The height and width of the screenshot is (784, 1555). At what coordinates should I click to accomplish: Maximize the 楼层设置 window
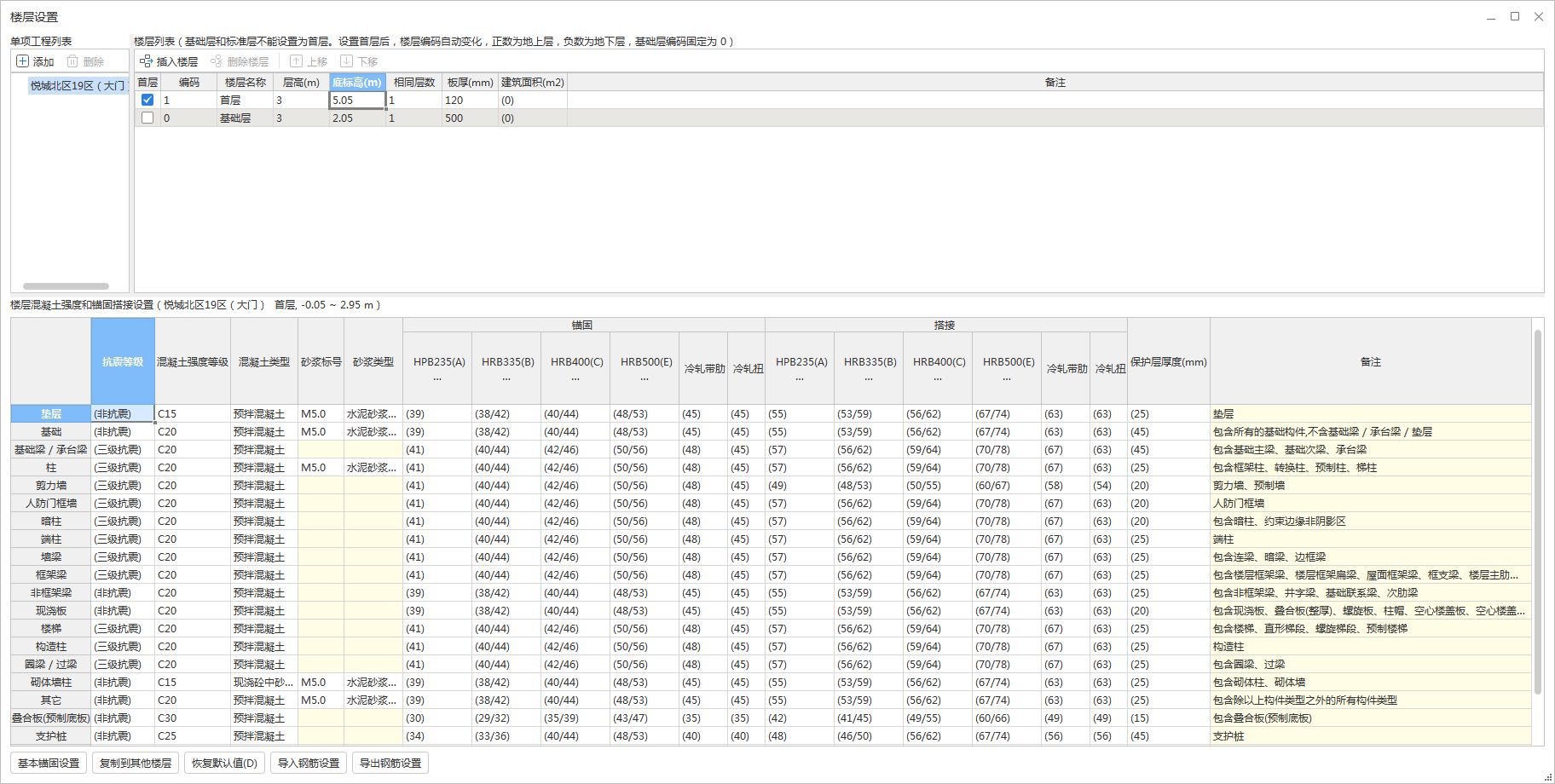pyautogui.click(x=1515, y=16)
